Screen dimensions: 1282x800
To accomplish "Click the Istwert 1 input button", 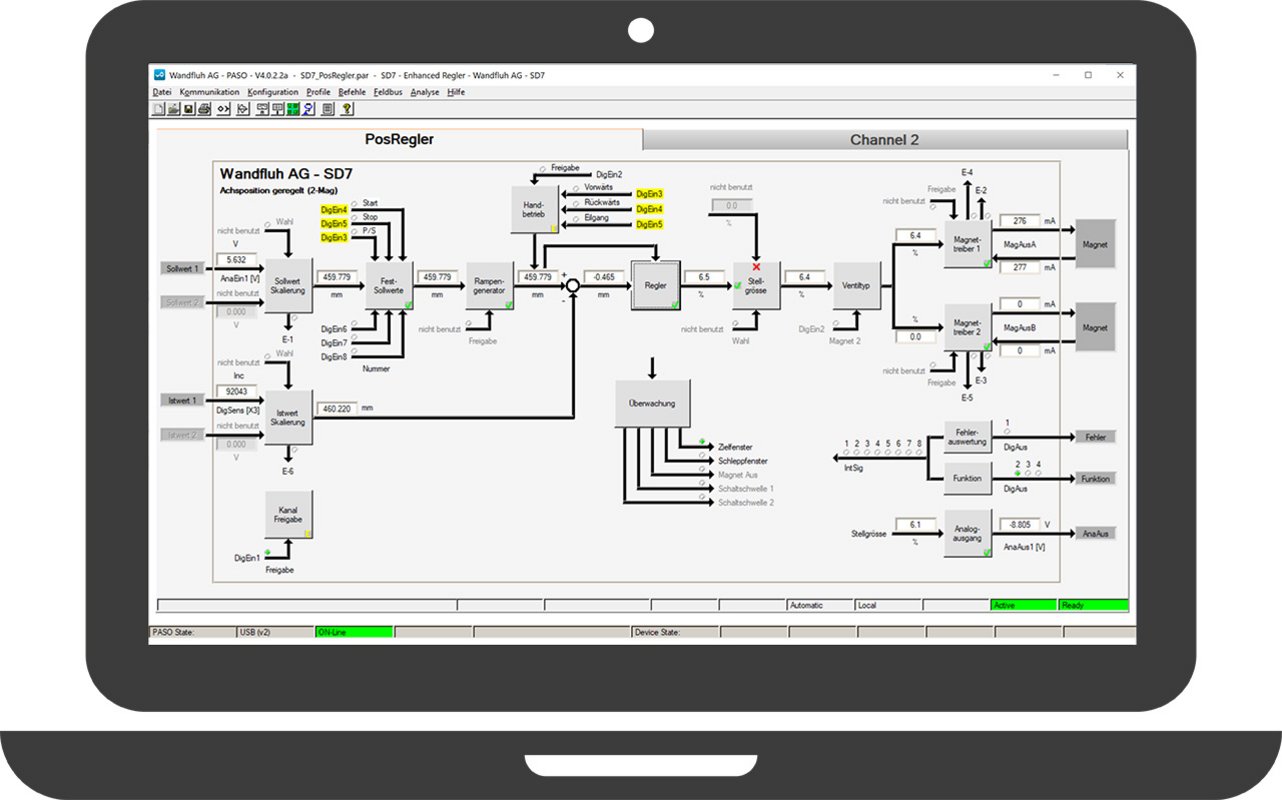I will (183, 400).
